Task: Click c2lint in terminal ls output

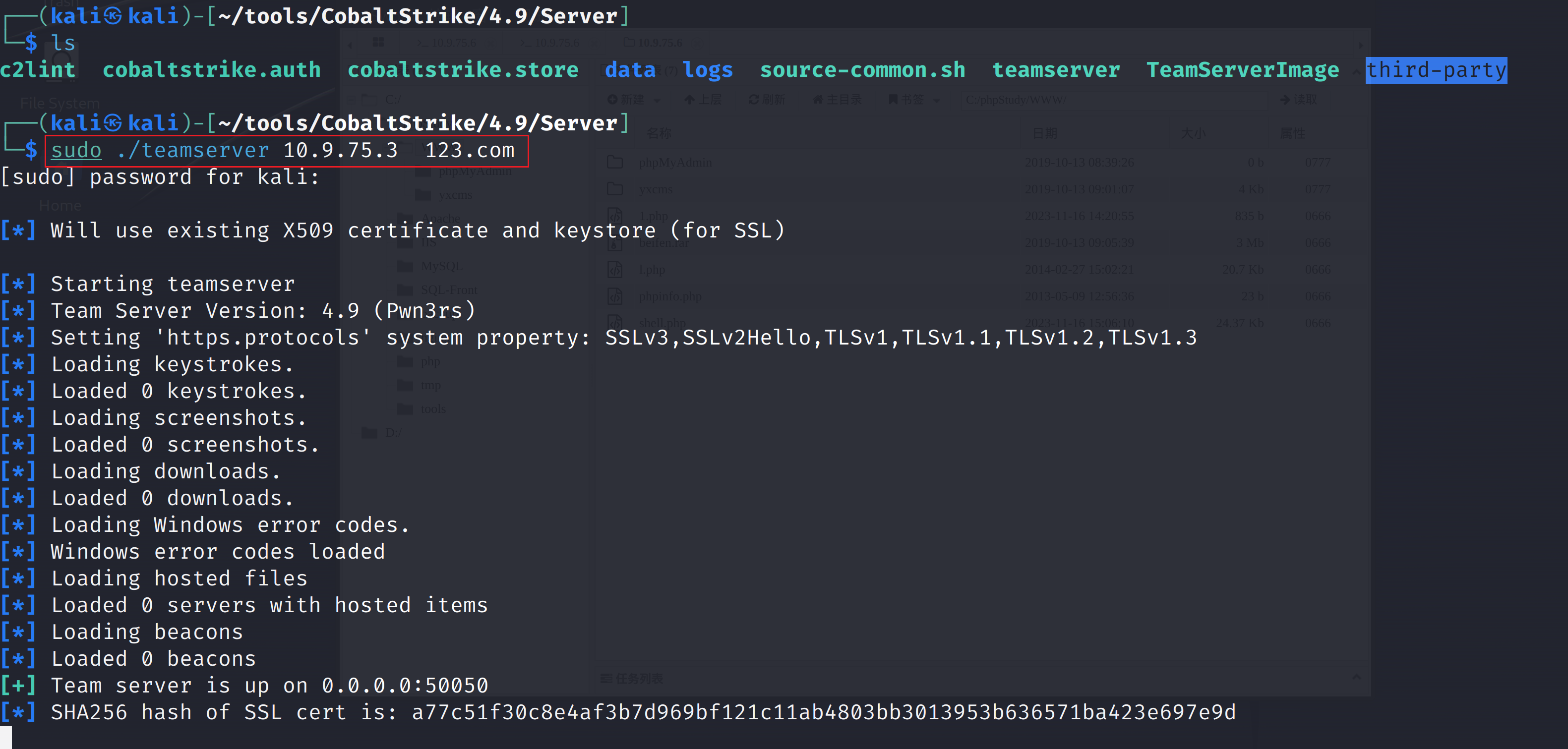Action: point(38,69)
